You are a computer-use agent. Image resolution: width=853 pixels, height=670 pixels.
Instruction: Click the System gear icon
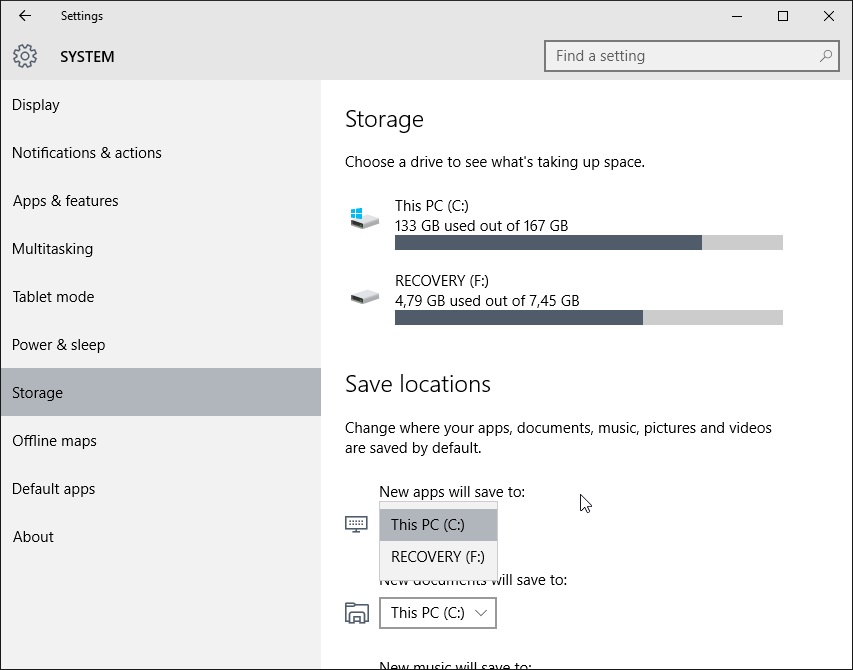pos(25,56)
